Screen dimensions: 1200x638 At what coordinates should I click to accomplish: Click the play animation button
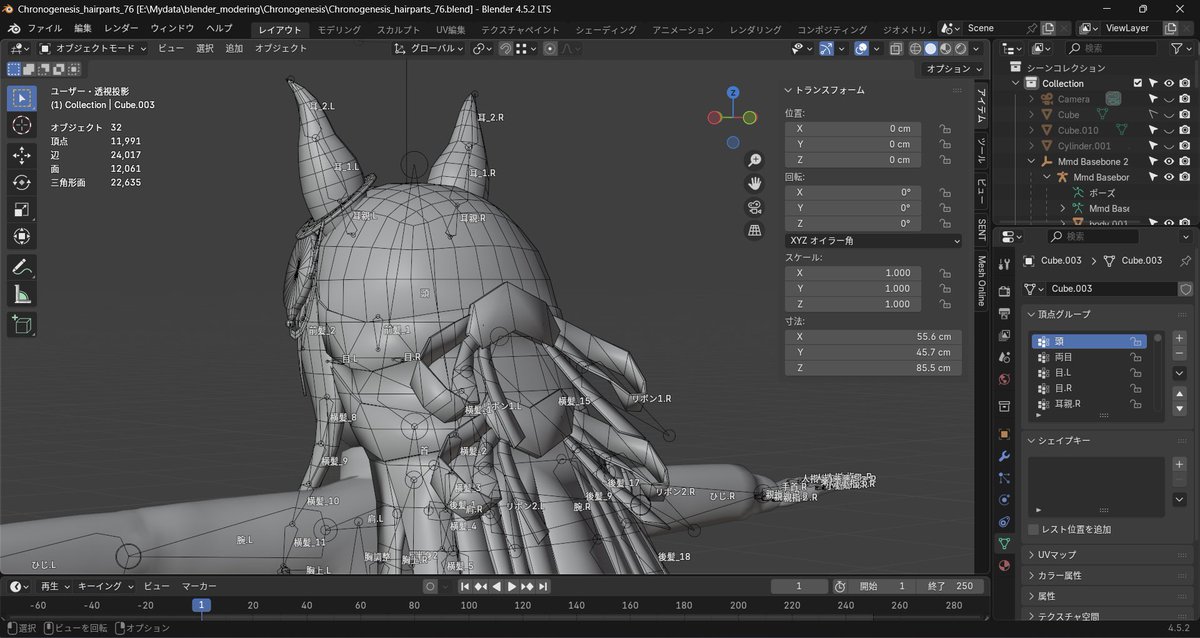coord(512,586)
